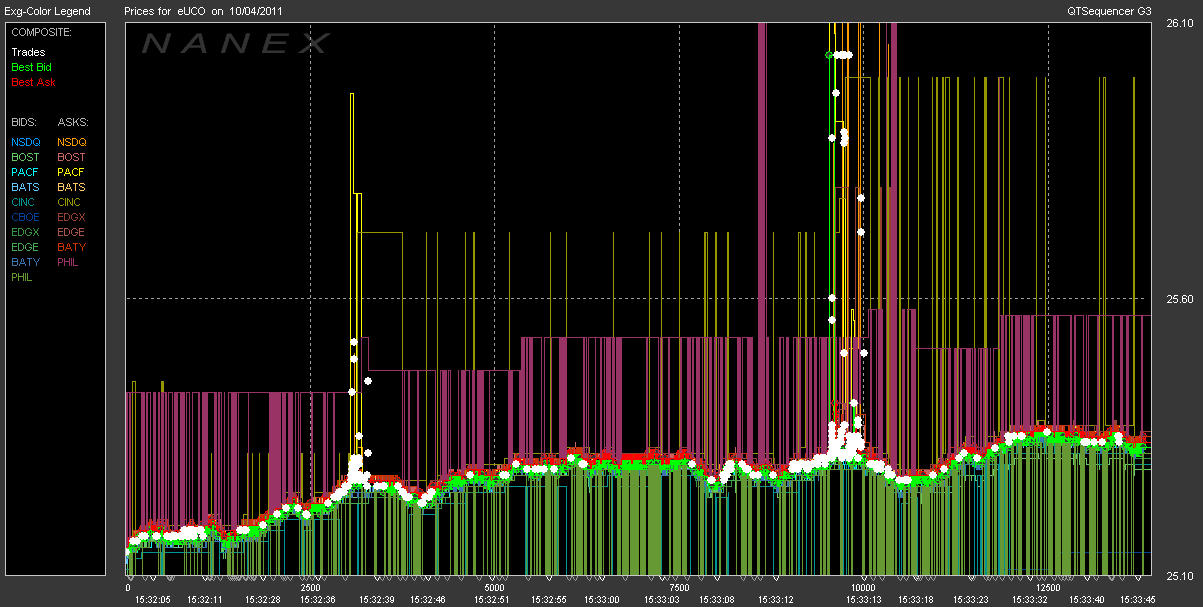Viewport: 1203px width, 607px height.
Task: Choose BATY in the ASKS column
Action: (71, 247)
